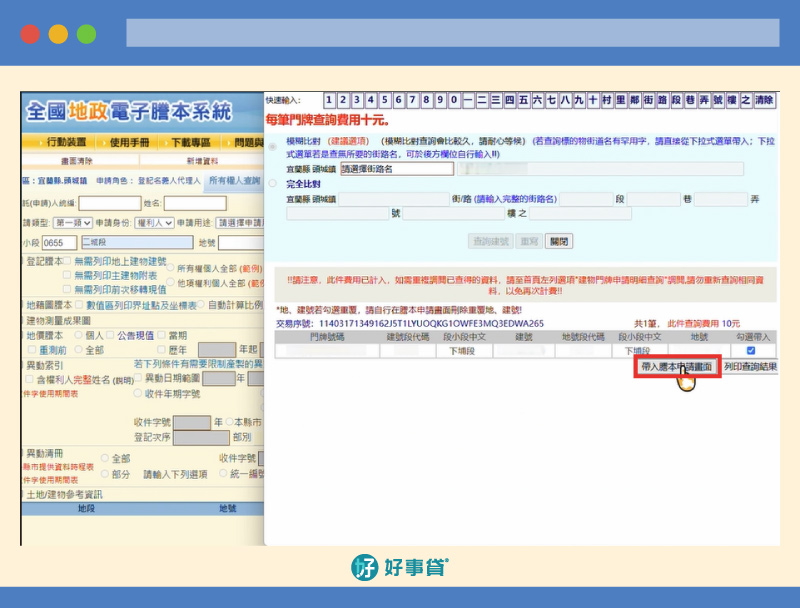Click quick-input key 村
This screenshot has width=800, height=608.
tap(606, 100)
